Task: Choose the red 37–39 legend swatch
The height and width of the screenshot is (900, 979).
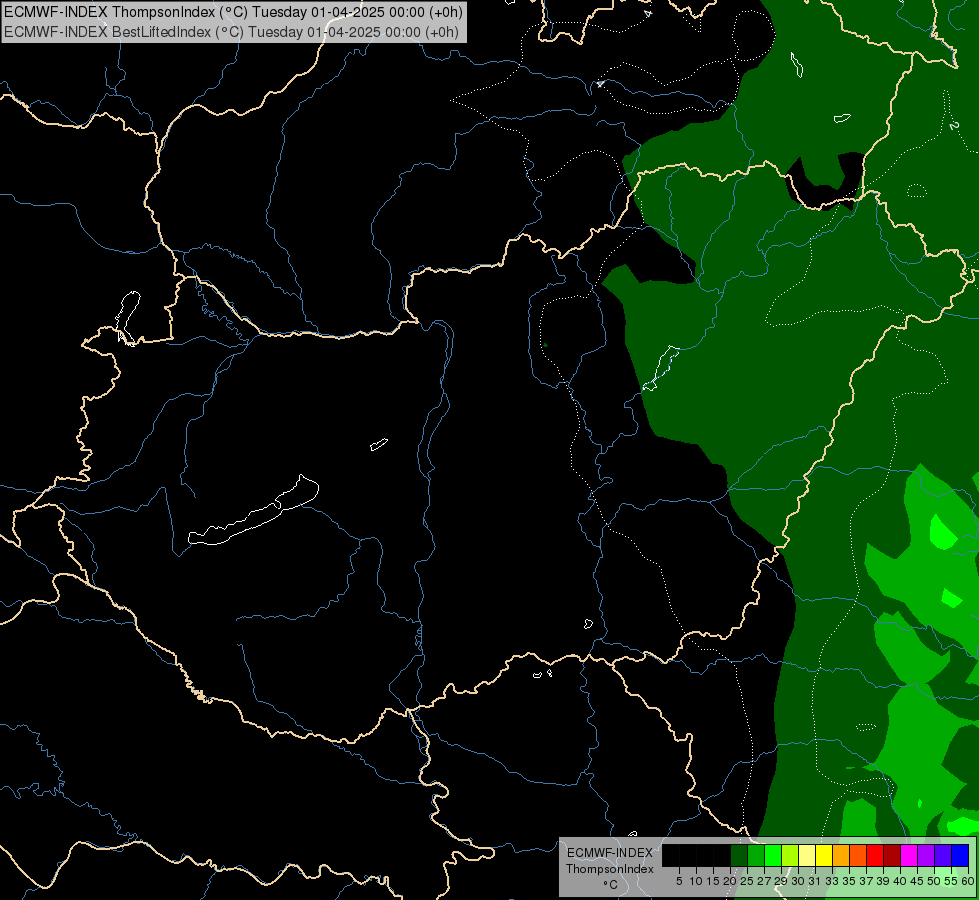Action: [x=875, y=855]
